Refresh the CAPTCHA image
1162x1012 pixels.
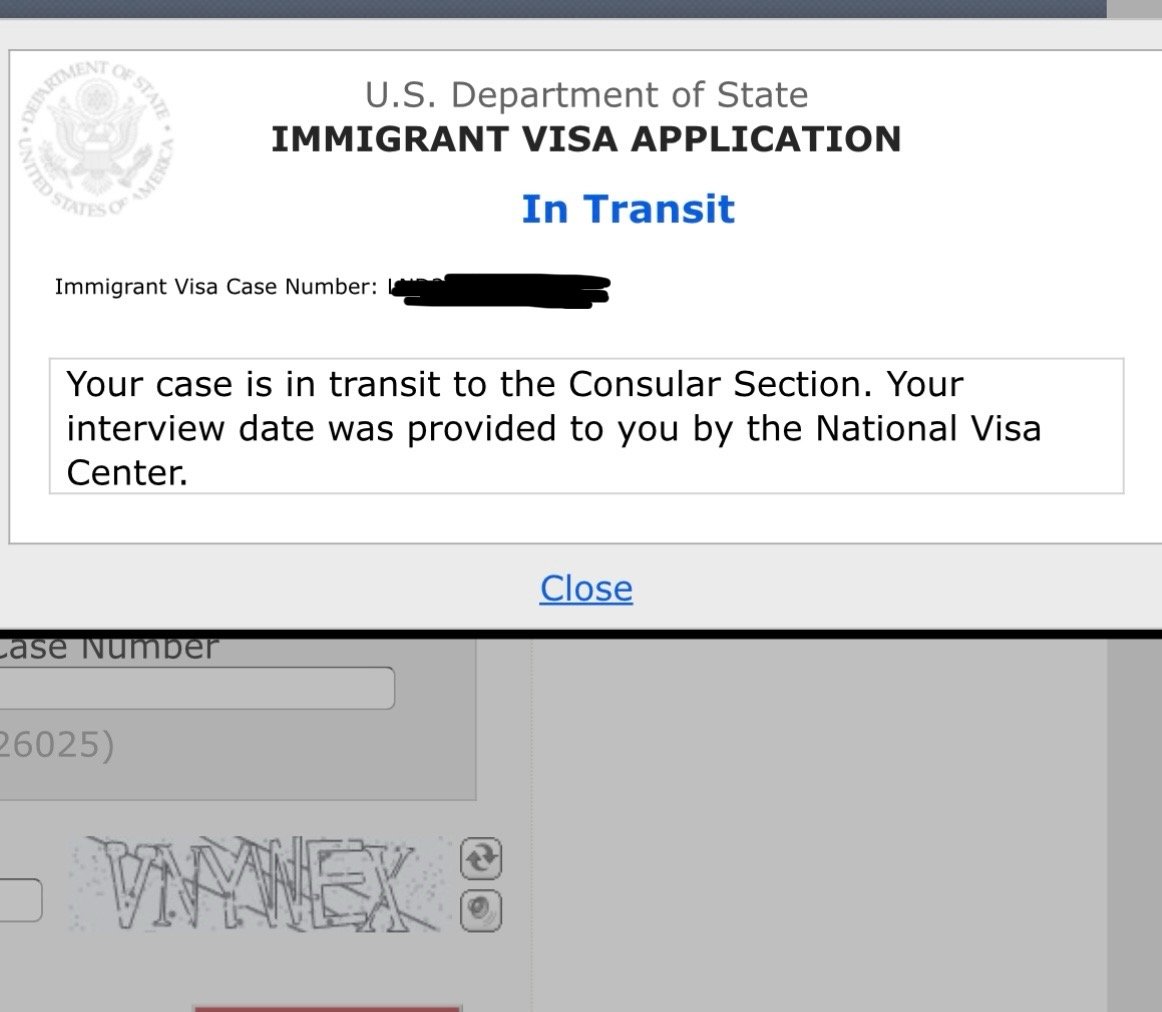point(481,859)
